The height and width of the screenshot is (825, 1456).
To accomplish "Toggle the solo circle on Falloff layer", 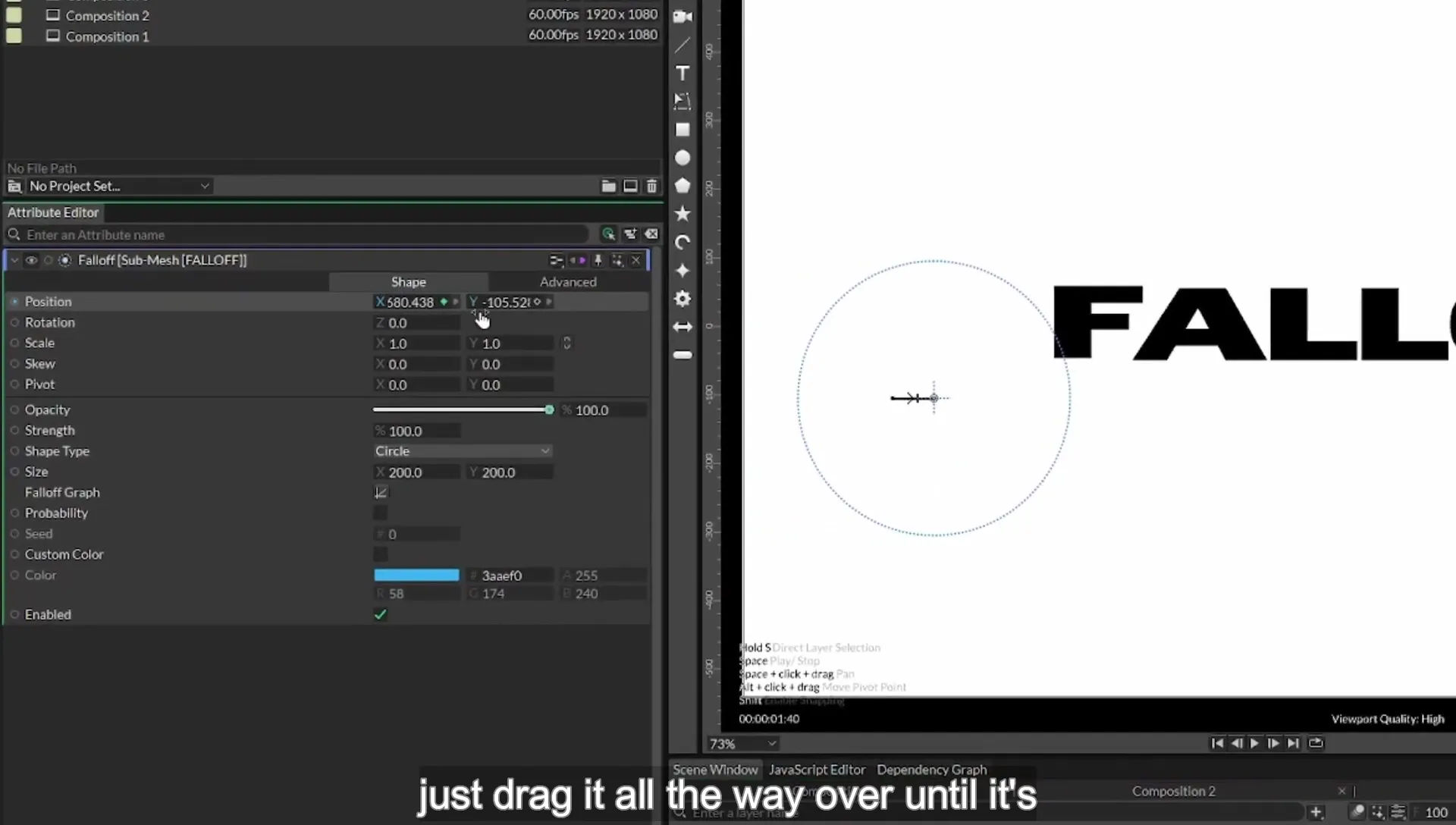I will (x=48, y=260).
